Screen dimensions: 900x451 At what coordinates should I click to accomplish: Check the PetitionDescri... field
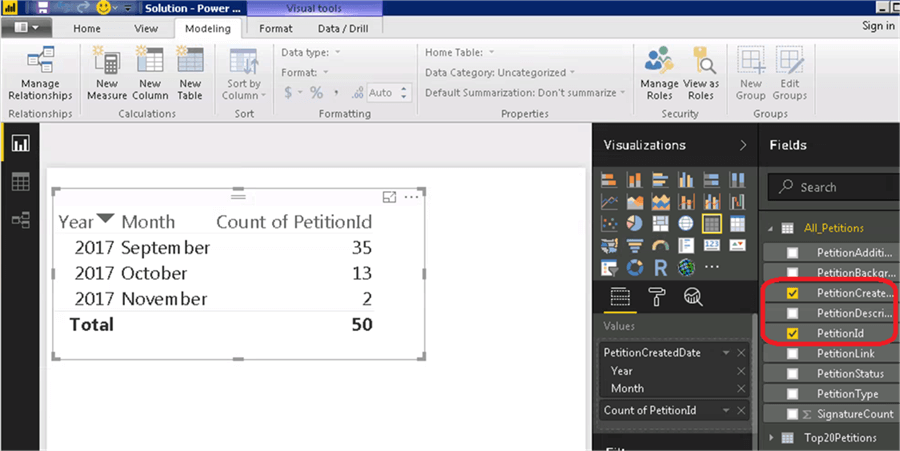click(792, 313)
